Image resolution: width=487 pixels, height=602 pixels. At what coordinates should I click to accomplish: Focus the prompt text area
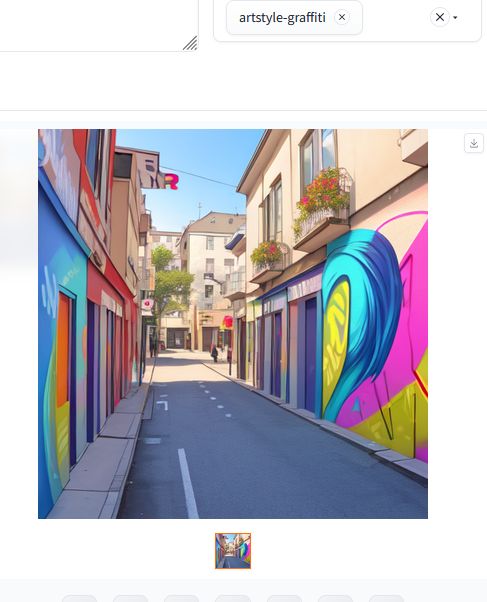click(x=98, y=25)
